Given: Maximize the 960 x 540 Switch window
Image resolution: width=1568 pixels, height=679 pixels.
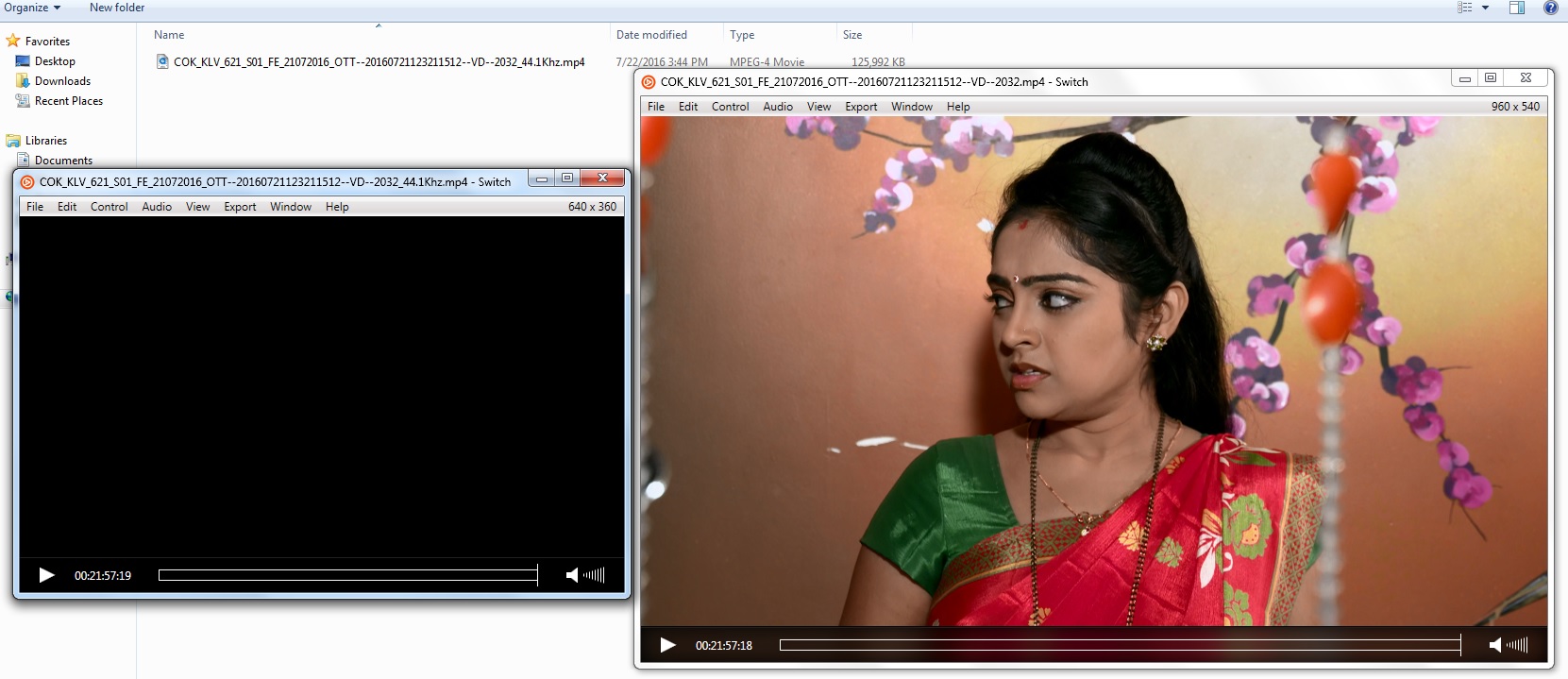Looking at the screenshot, I should (x=1490, y=78).
